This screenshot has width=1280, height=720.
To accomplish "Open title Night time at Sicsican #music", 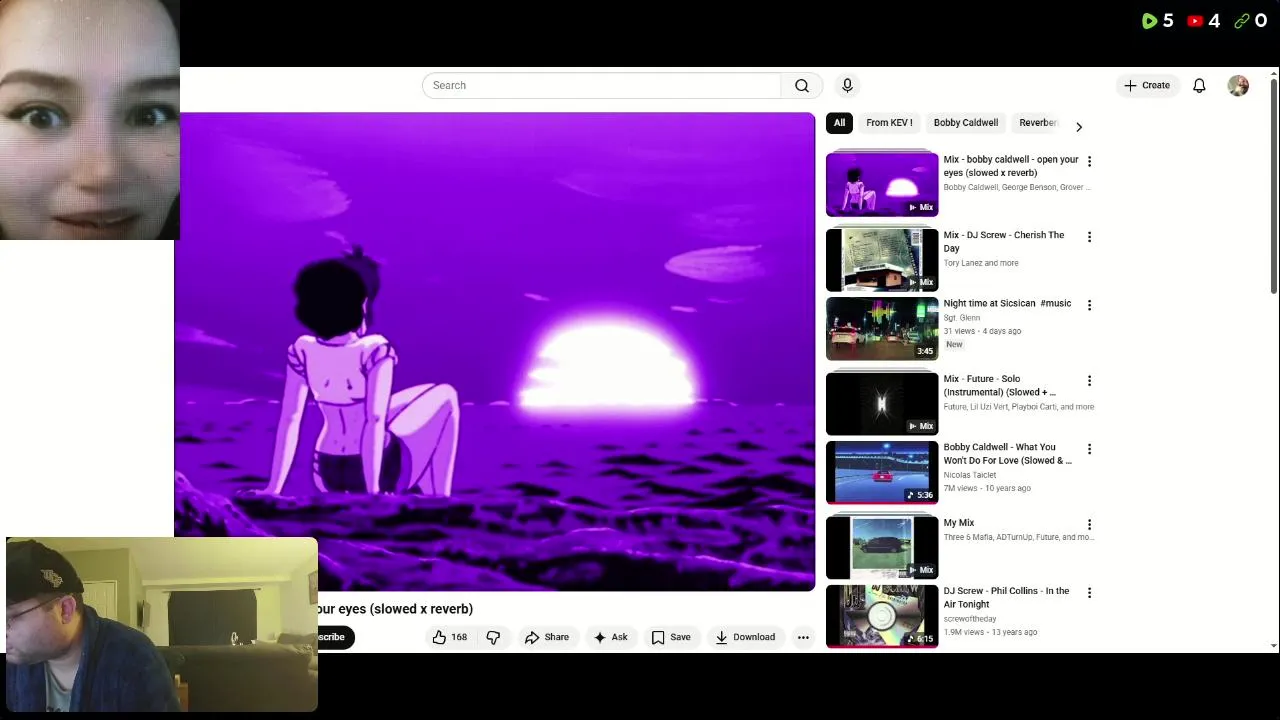I will click(x=1007, y=303).
